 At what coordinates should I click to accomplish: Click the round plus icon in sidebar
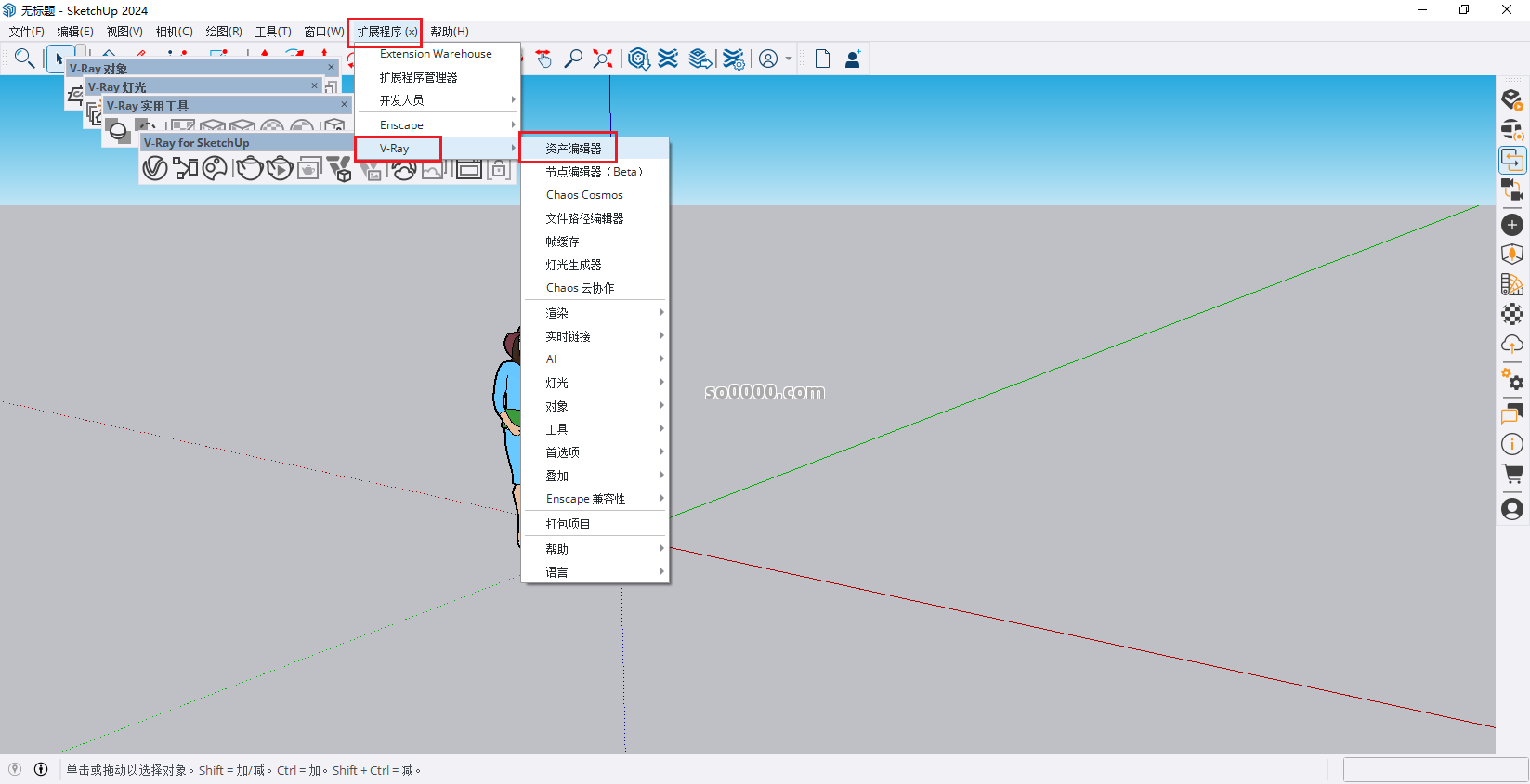[x=1512, y=225]
